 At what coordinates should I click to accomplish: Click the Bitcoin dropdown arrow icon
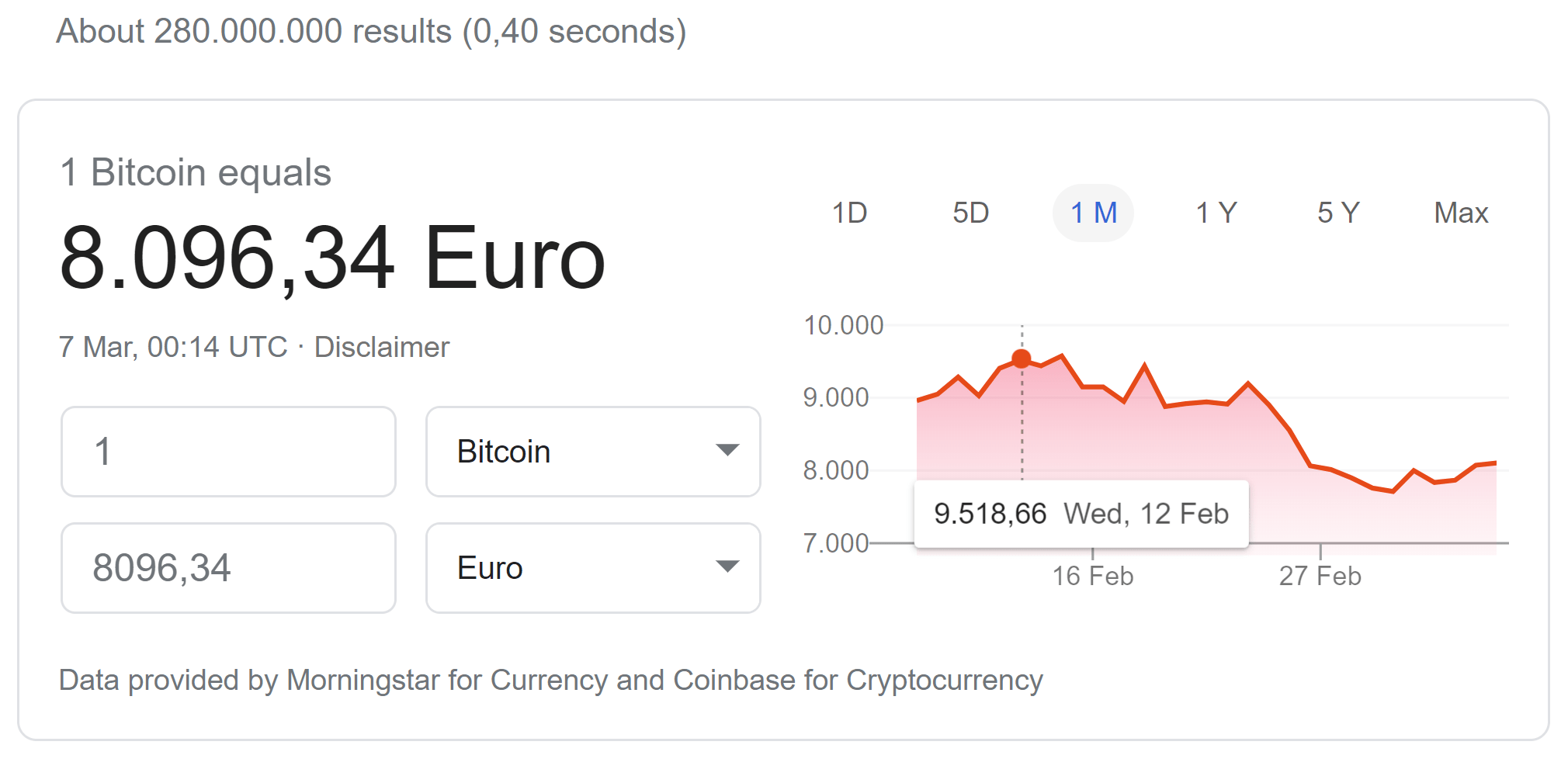(x=727, y=450)
